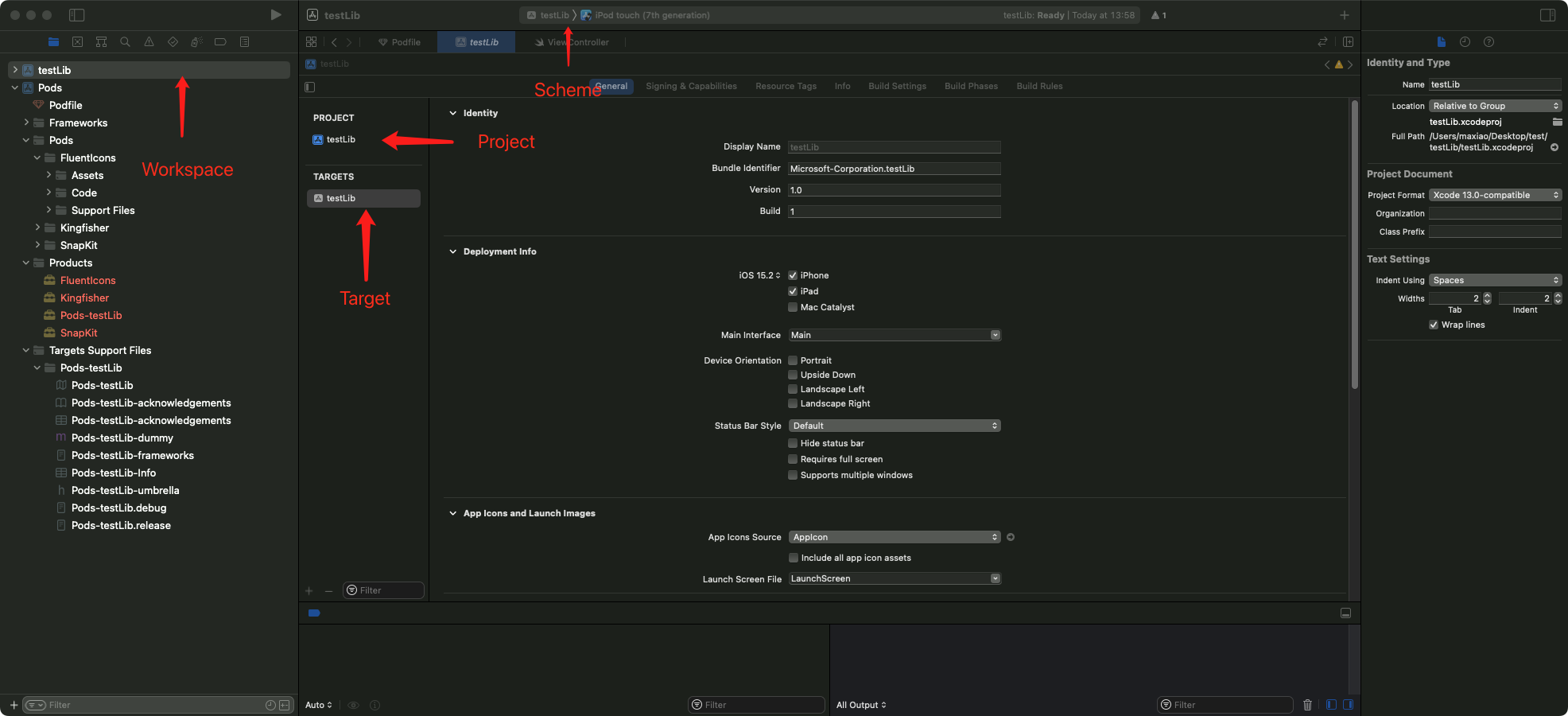Open editor options swap arrows
Image resolution: width=1568 pixels, height=716 pixels.
pos(1322,42)
